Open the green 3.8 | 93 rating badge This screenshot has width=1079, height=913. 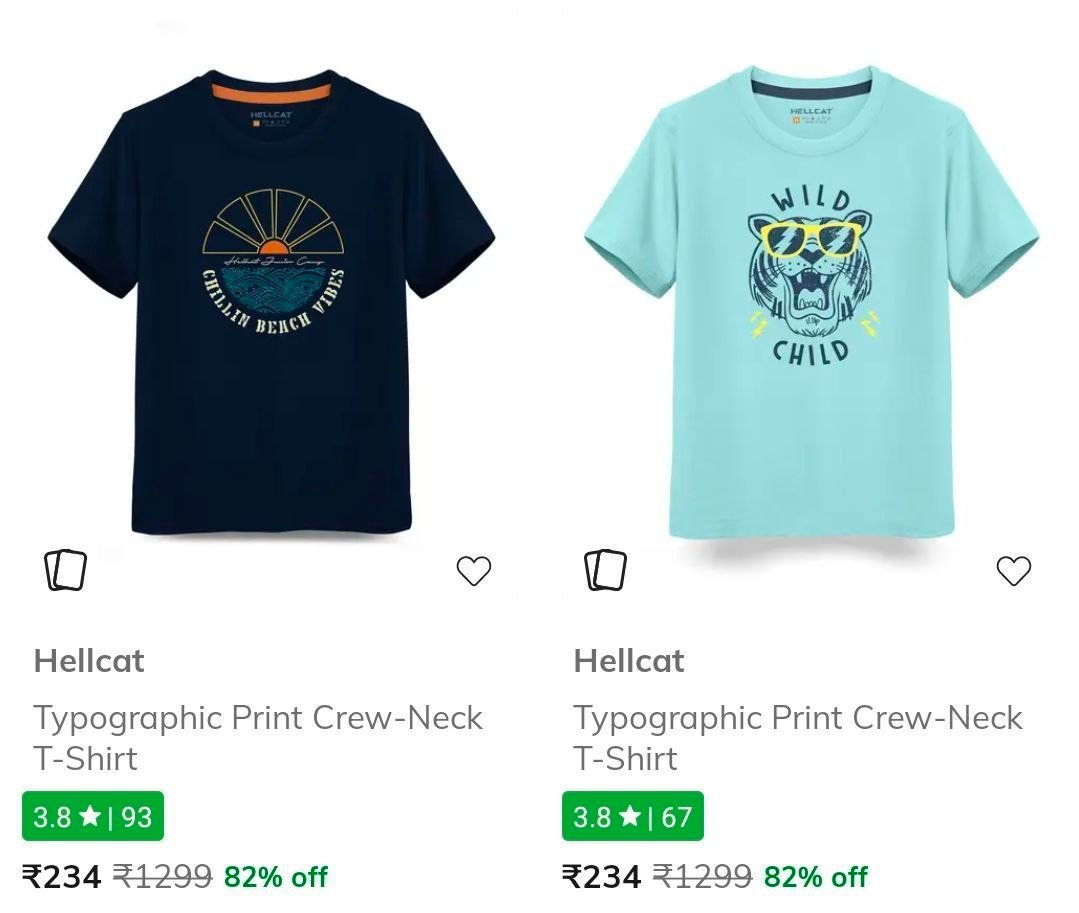point(92,817)
